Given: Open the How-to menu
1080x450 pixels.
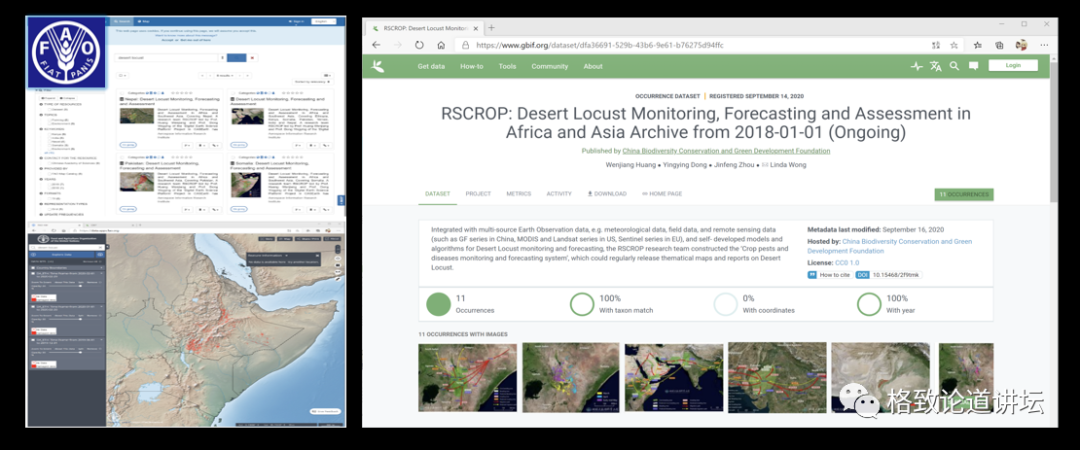Looking at the screenshot, I should click(472, 66).
